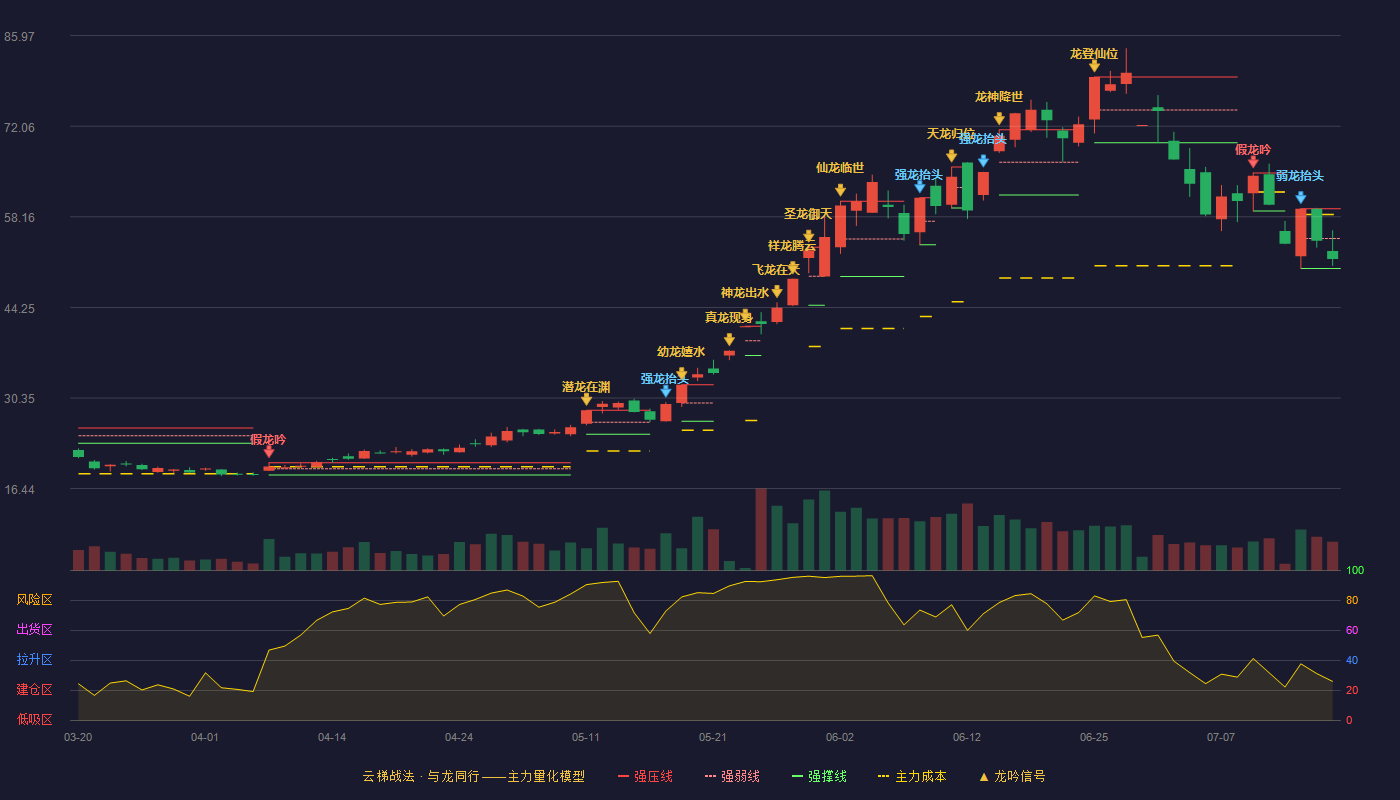The image size is (1400, 800).
Task: Click the red candlestick under 潜龙在渊
Action: 586,417
